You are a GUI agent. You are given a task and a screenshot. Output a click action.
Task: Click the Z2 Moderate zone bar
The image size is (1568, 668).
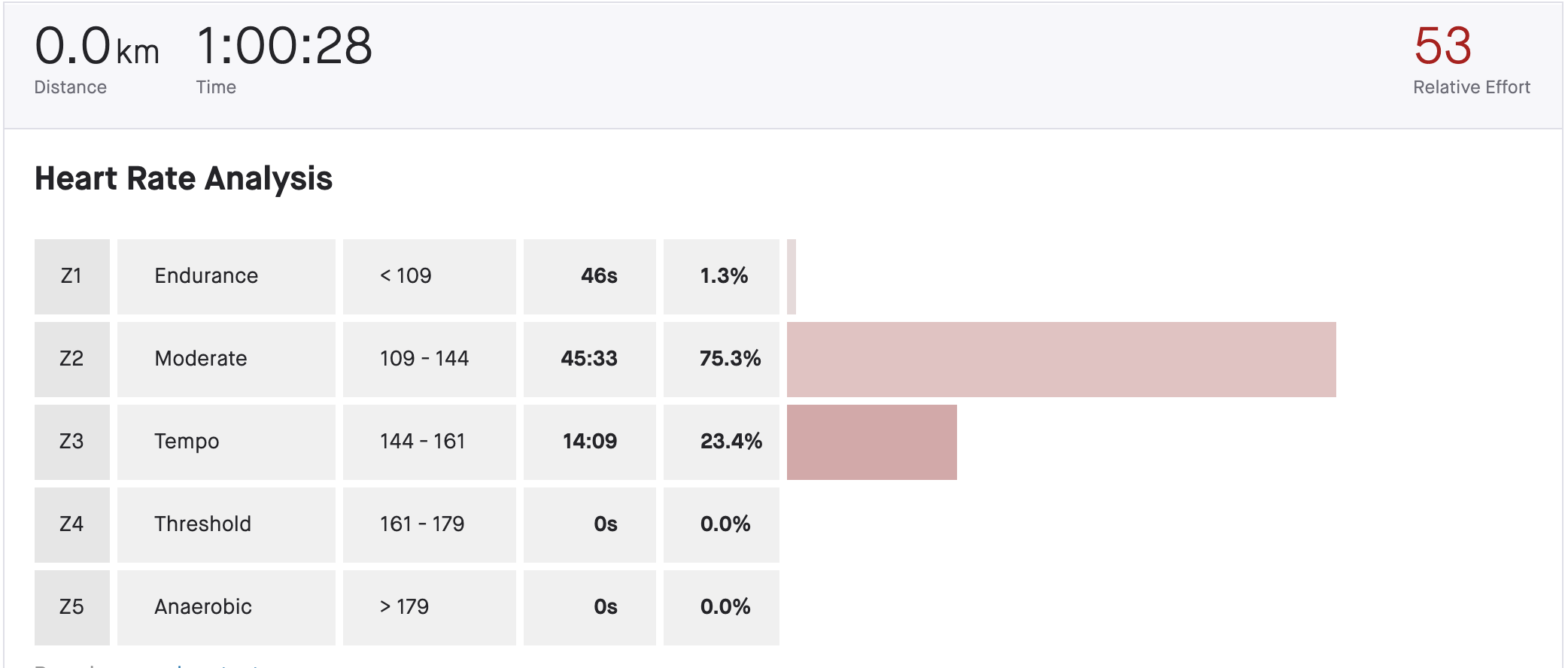pyautogui.click(x=1061, y=360)
